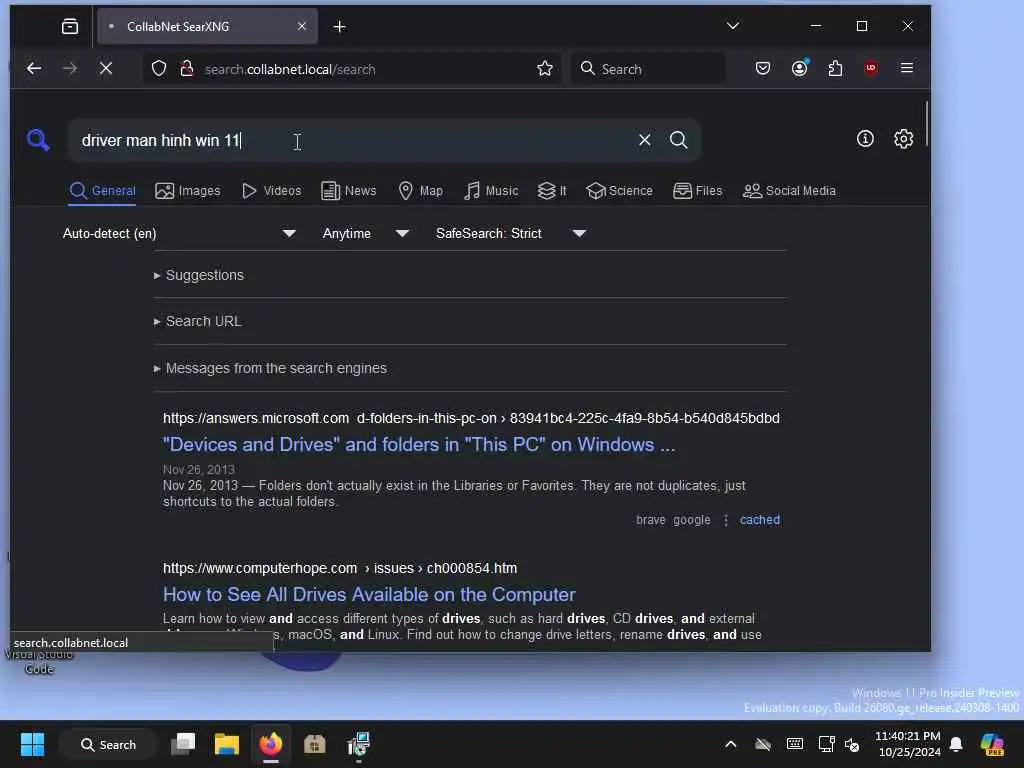Screen dimensions: 1024x768
Task: Click the insecure connection padlock icon
Action: click(187, 69)
